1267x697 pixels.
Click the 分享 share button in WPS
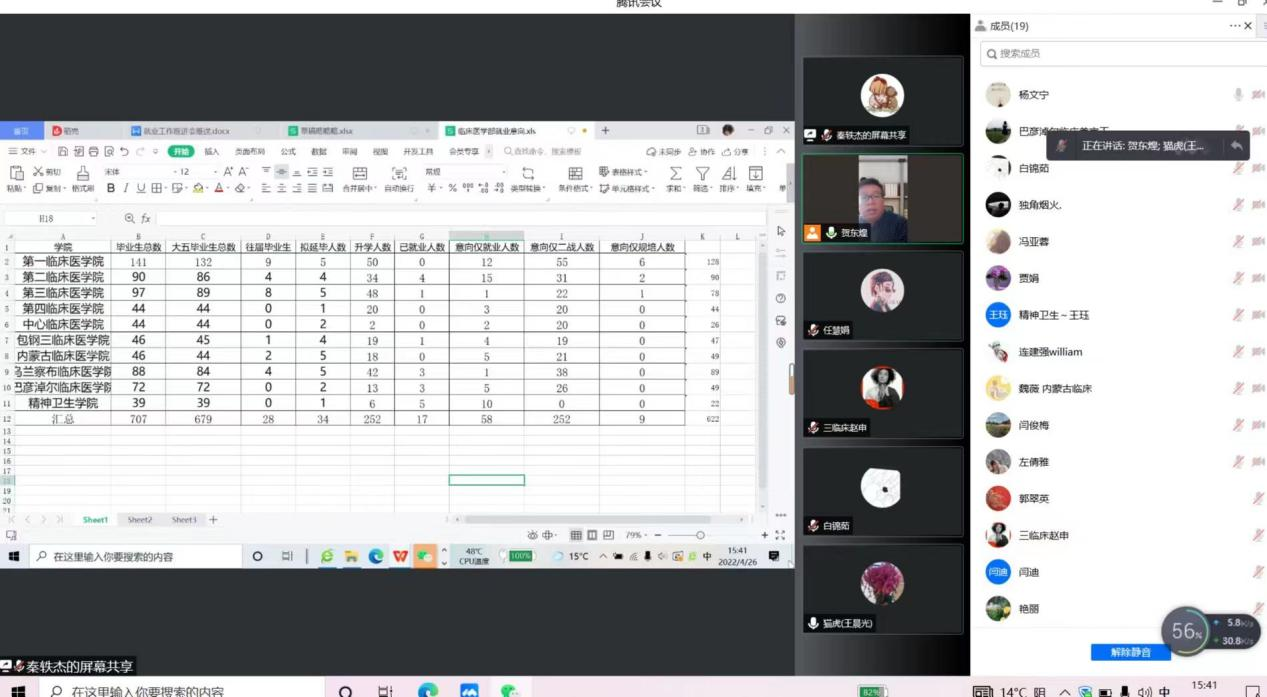pyautogui.click(x=736, y=152)
